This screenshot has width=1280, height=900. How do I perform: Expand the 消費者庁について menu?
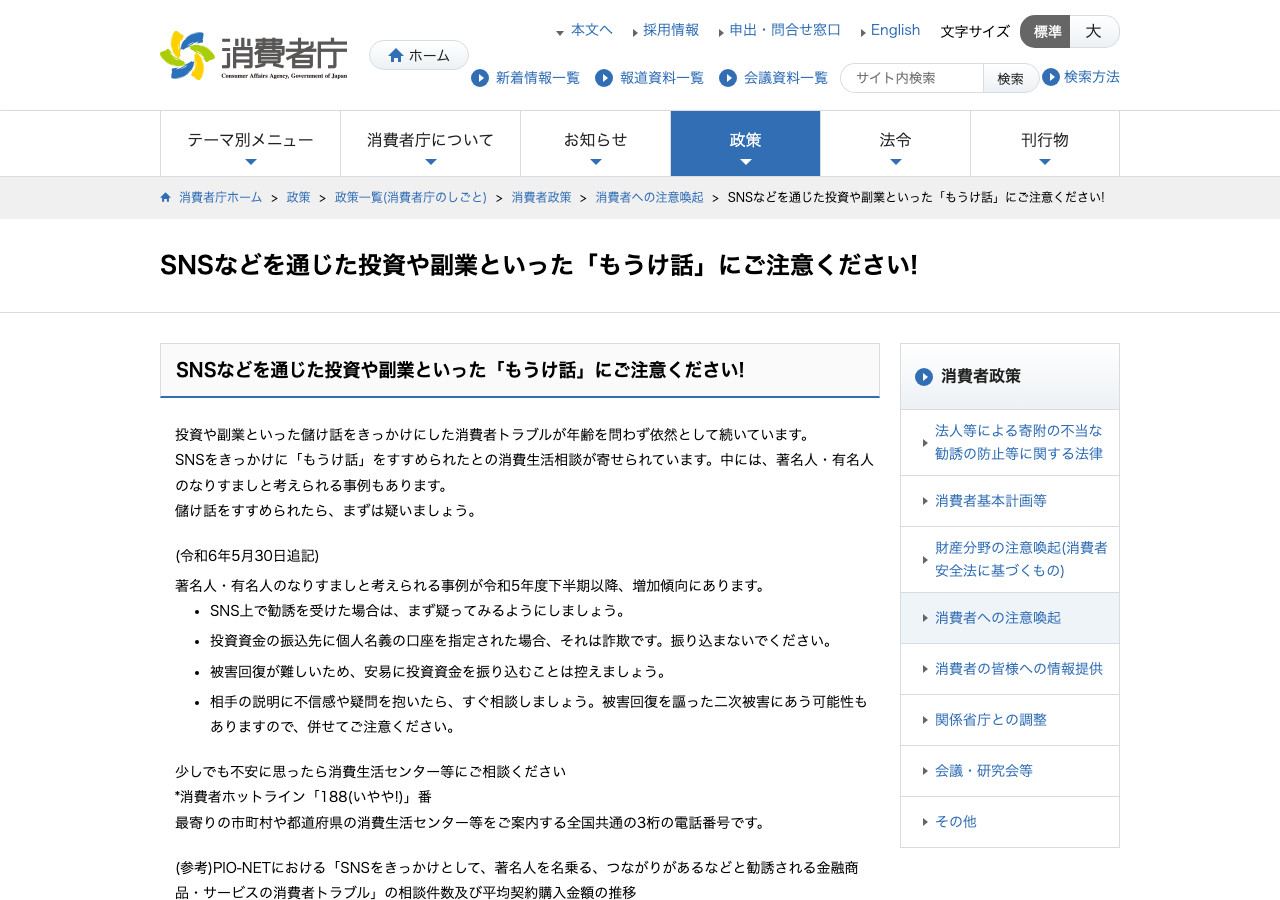click(x=430, y=143)
